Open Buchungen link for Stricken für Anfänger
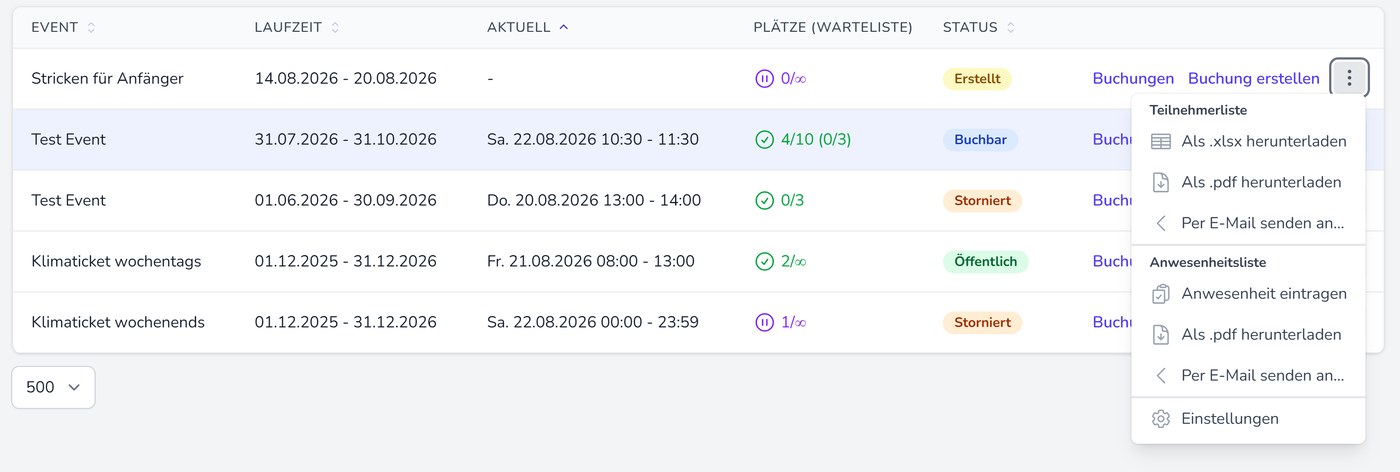This screenshot has width=1400, height=472. tap(1133, 78)
